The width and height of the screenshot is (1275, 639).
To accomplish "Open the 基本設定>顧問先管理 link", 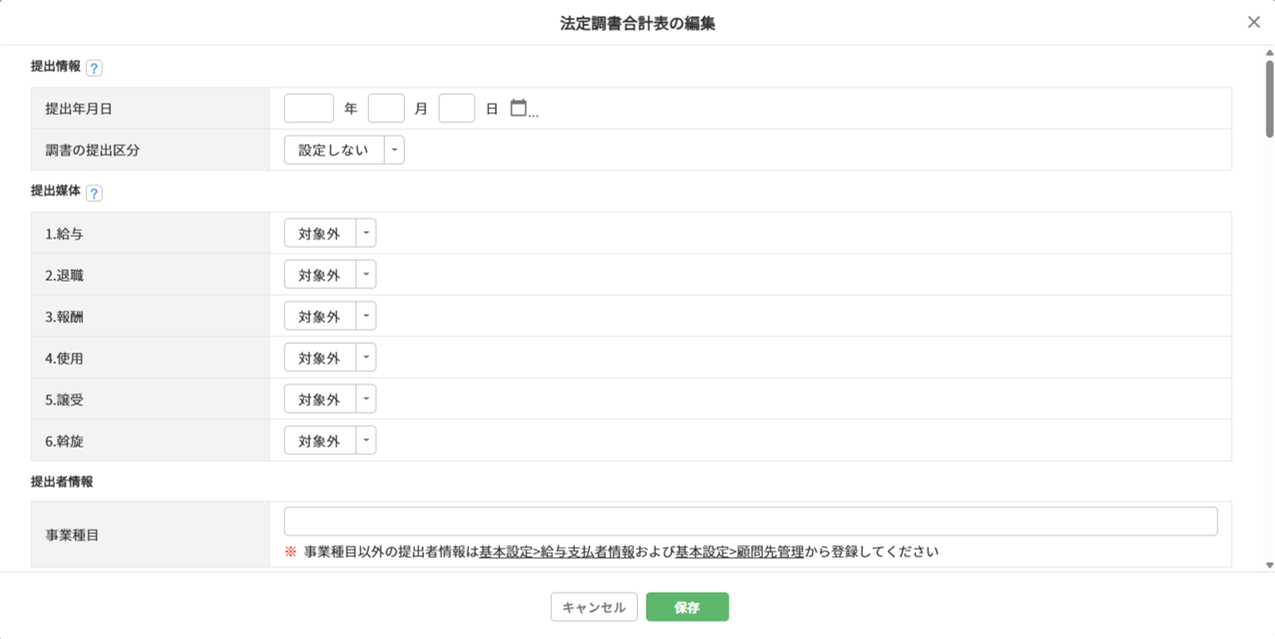I will point(739,551).
